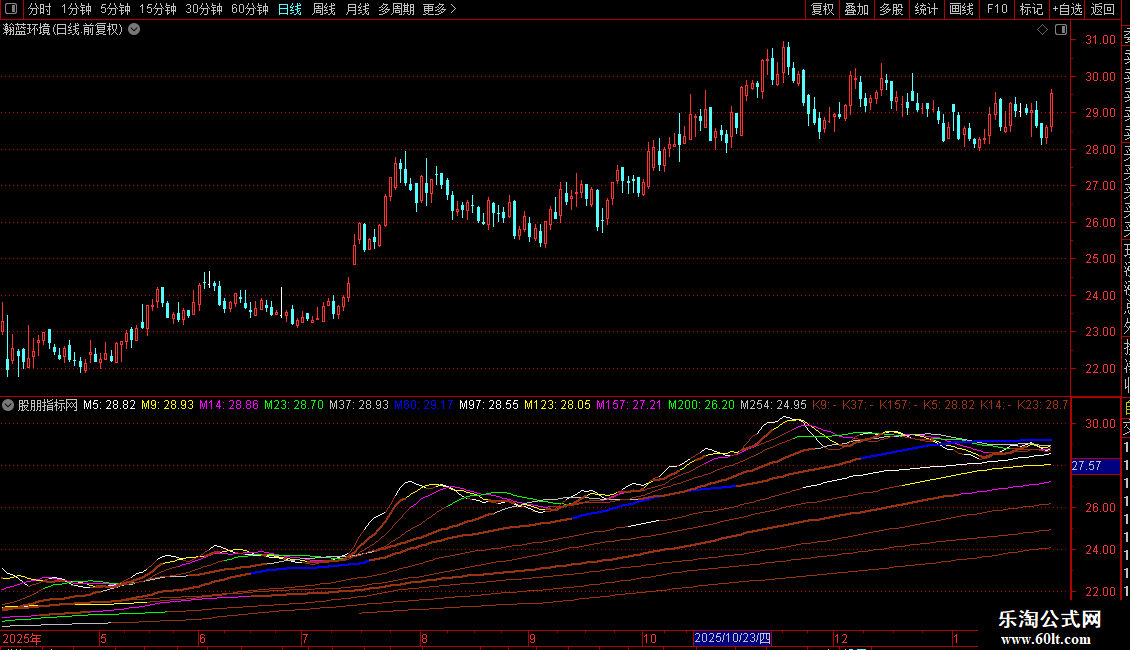Add stock via +自选 button
1130x650 pixels.
pyautogui.click(x=1067, y=9)
